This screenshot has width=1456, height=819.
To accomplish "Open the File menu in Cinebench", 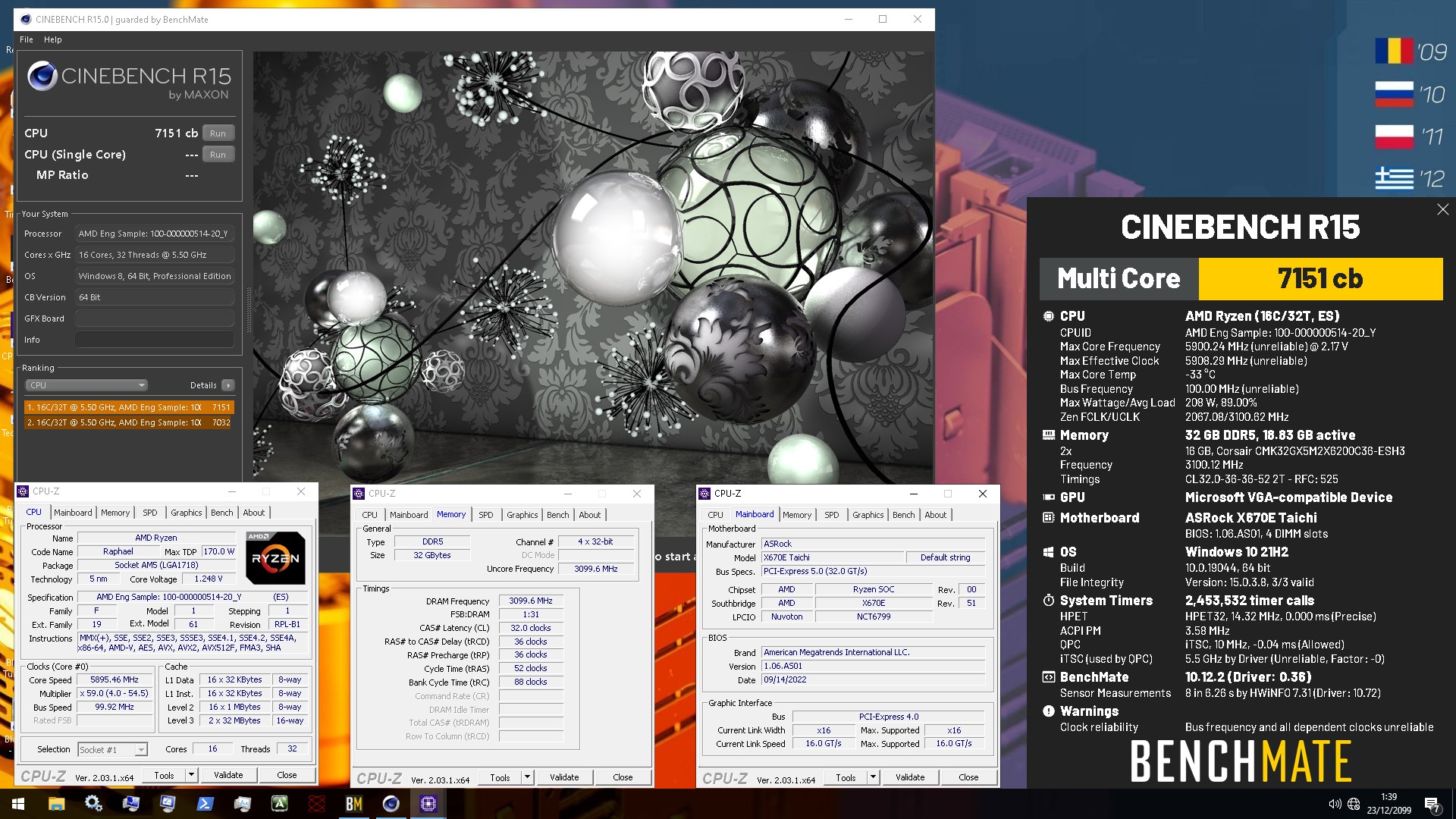I will point(27,39).
